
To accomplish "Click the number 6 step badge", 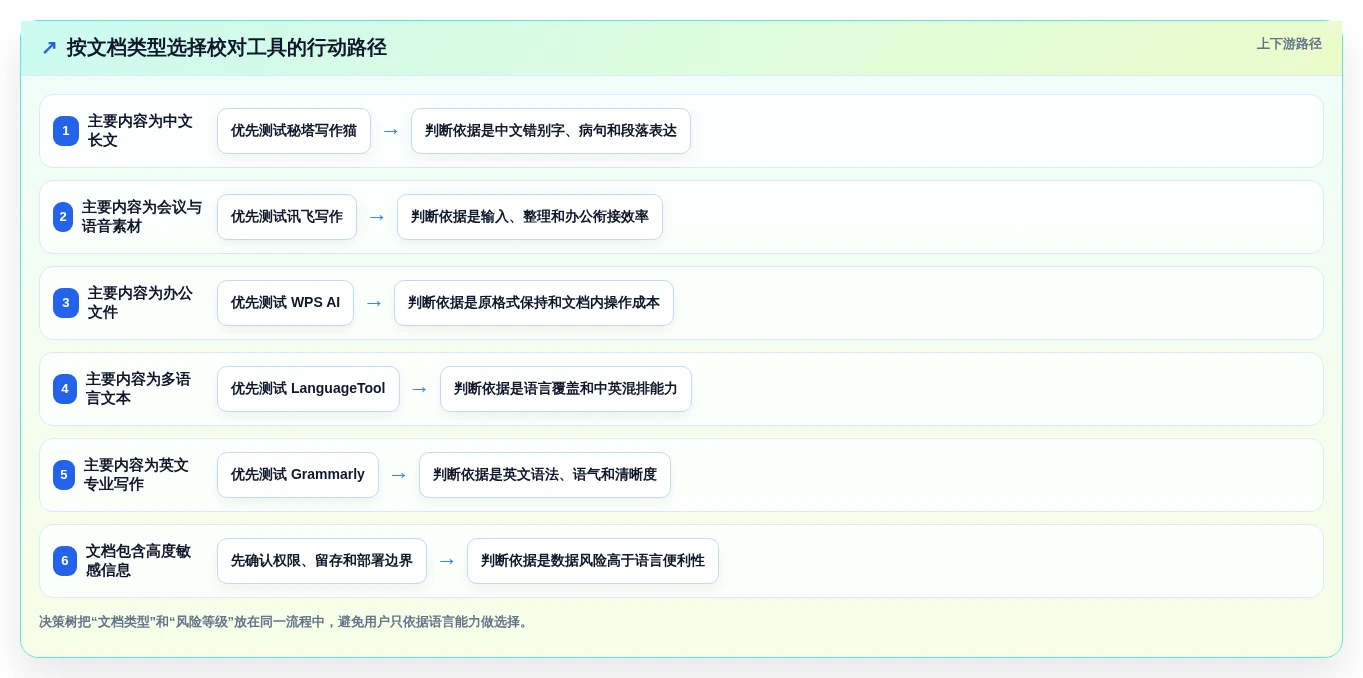I will tap(65, 561).
